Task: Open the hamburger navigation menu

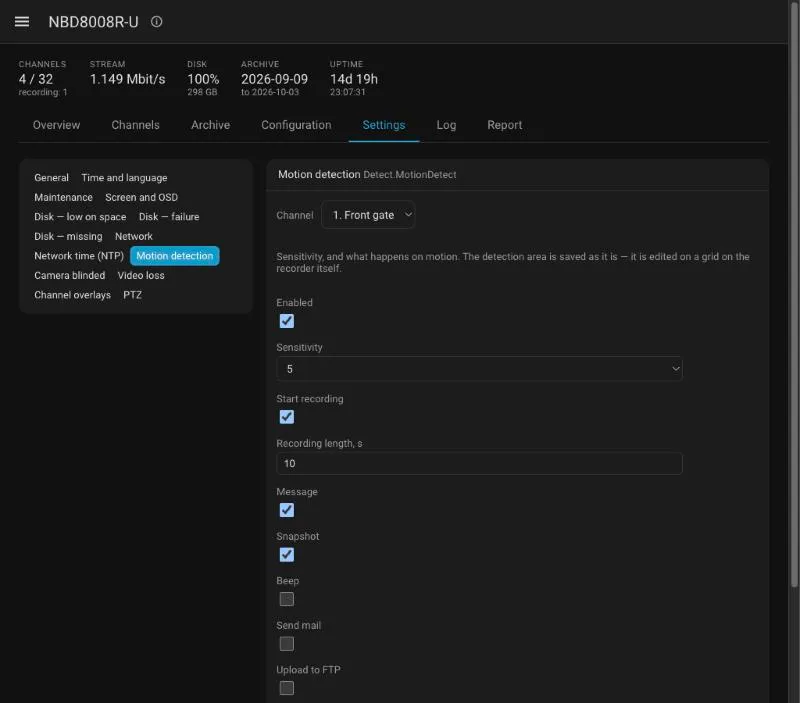Action: click(21, 21)
